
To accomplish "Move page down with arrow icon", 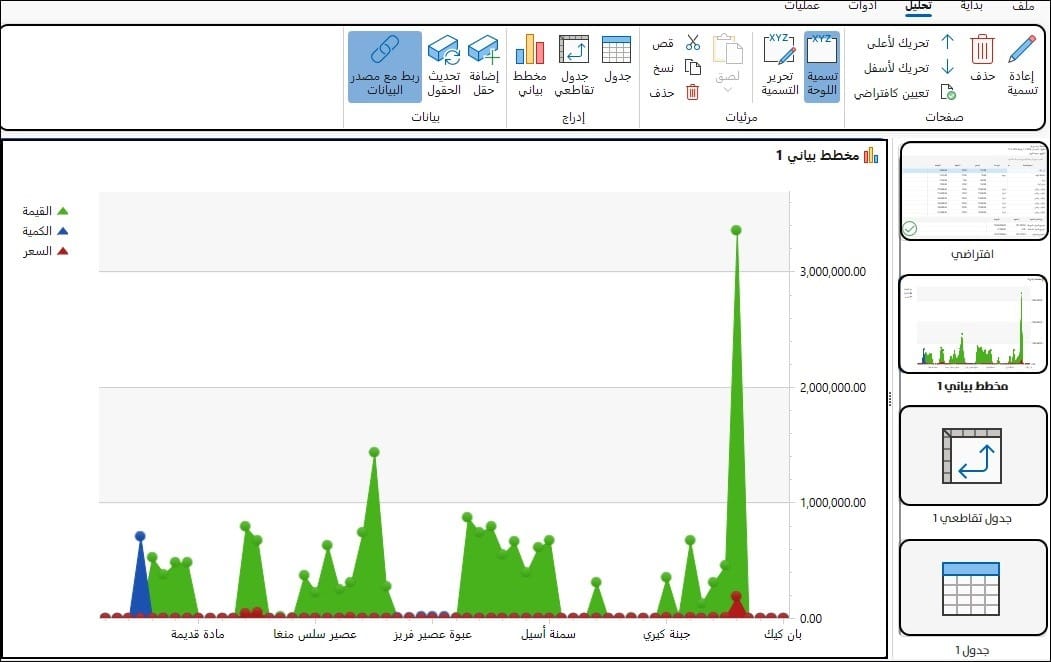I will pyautogui.click(x=947, y=67).
